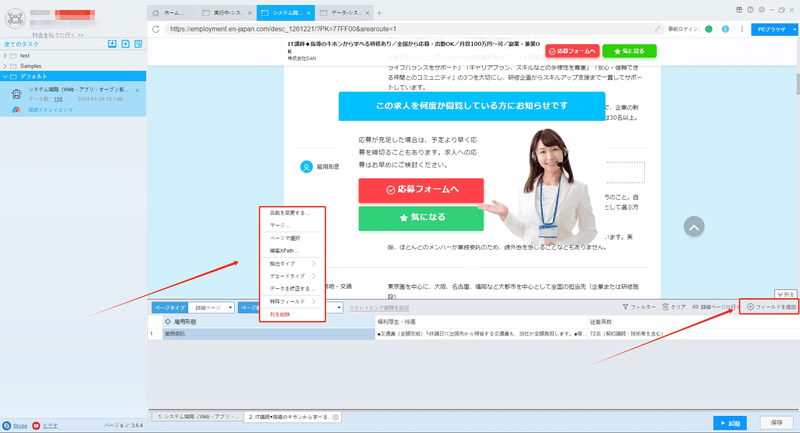Click the third task-list icon in task header
Viewport: 800px width, 433px height.
138,44
